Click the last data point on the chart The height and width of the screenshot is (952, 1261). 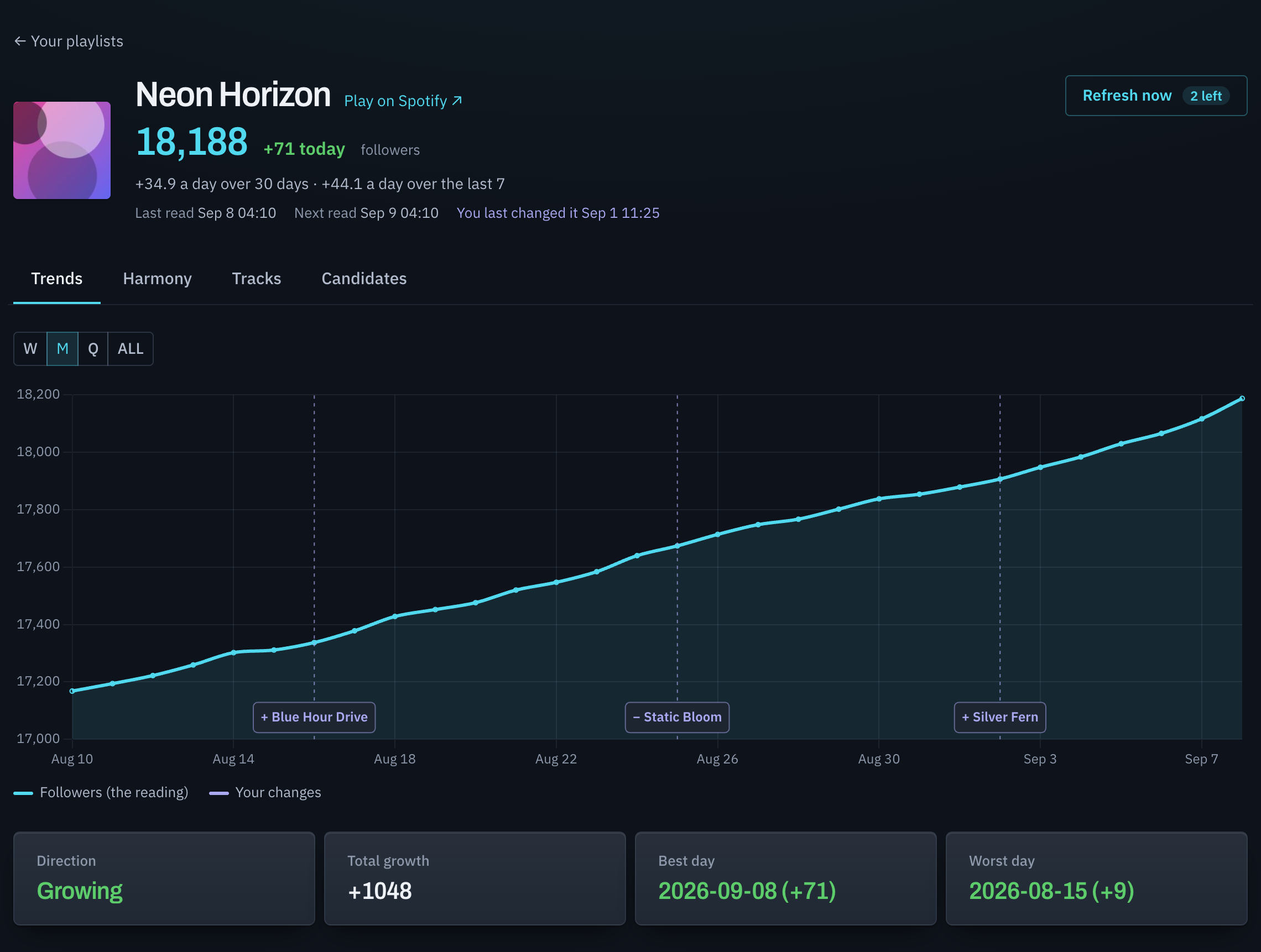pyautogui.click(x=1242, y=399)
